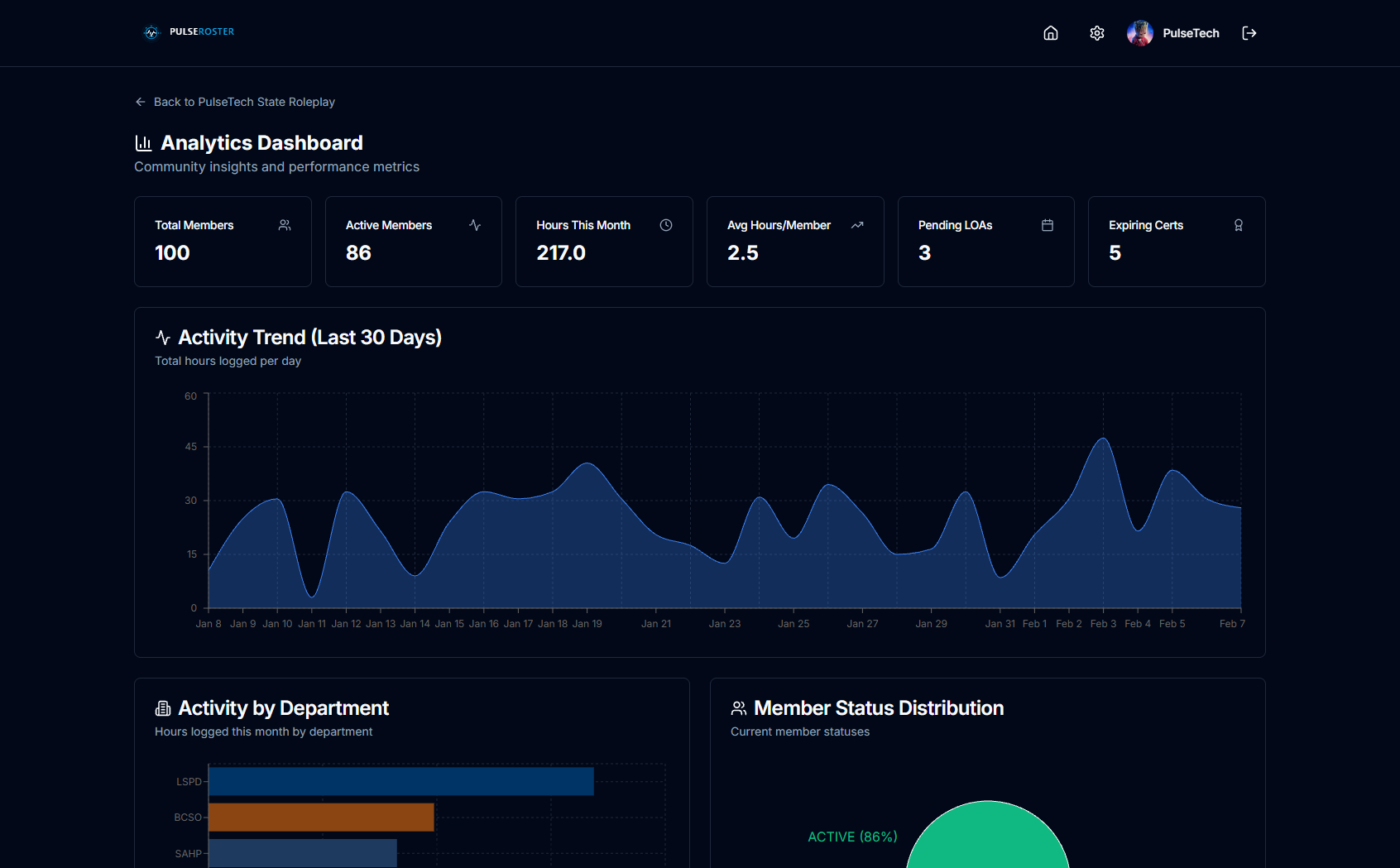Click the ACTIVE (86%) pie label

852,837
